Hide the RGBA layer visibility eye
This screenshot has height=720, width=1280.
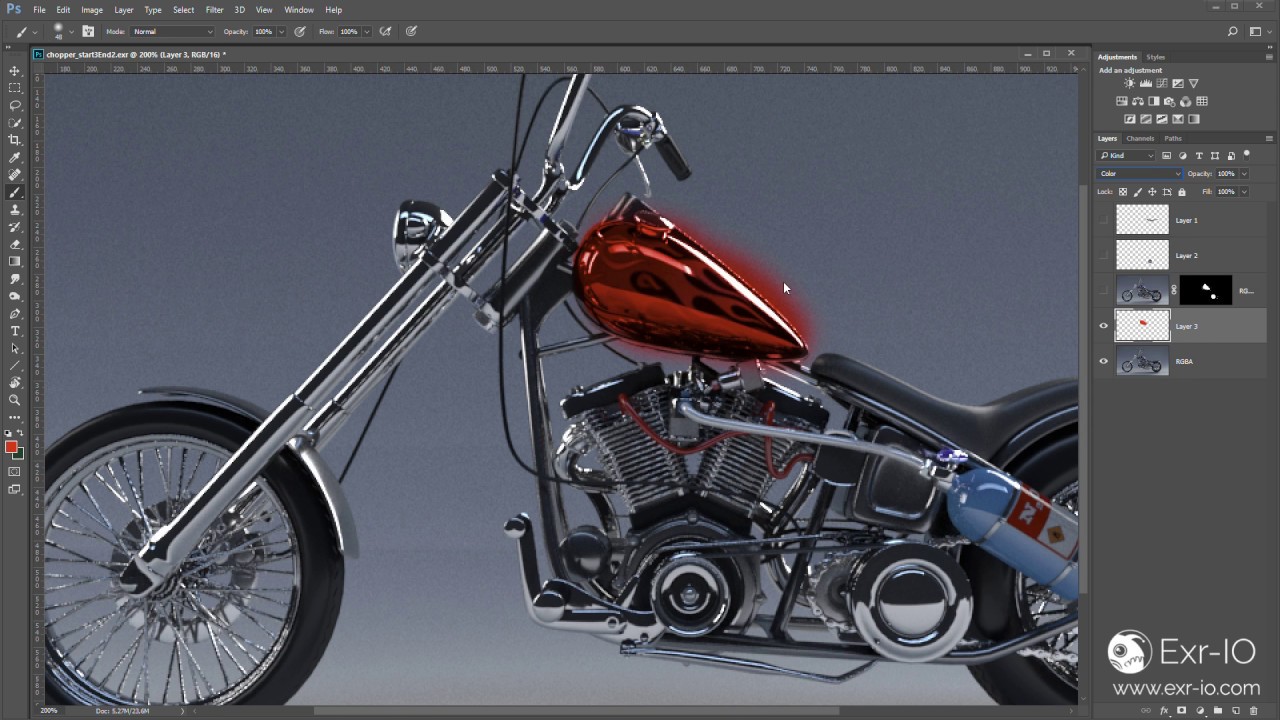pyautogui.click(x=1104, y=361)
